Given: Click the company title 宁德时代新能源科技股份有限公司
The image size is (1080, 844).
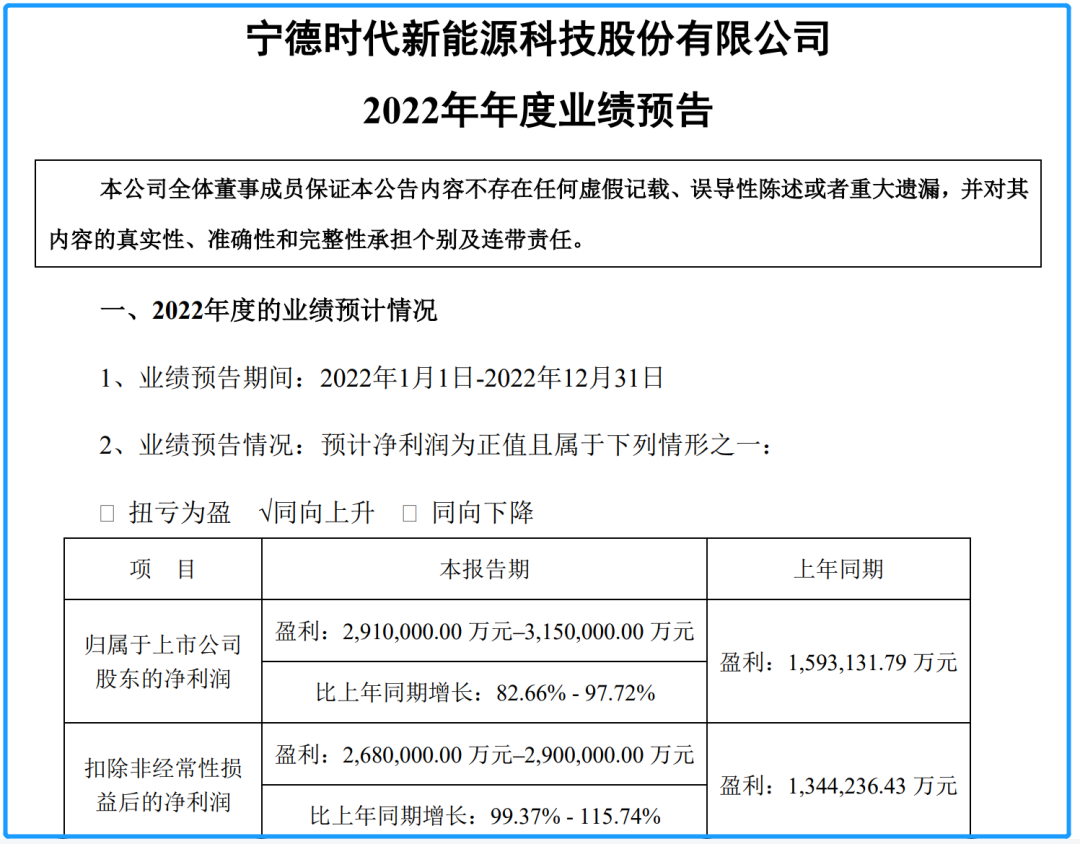Looking at the screenshot, I should [538, 38].
